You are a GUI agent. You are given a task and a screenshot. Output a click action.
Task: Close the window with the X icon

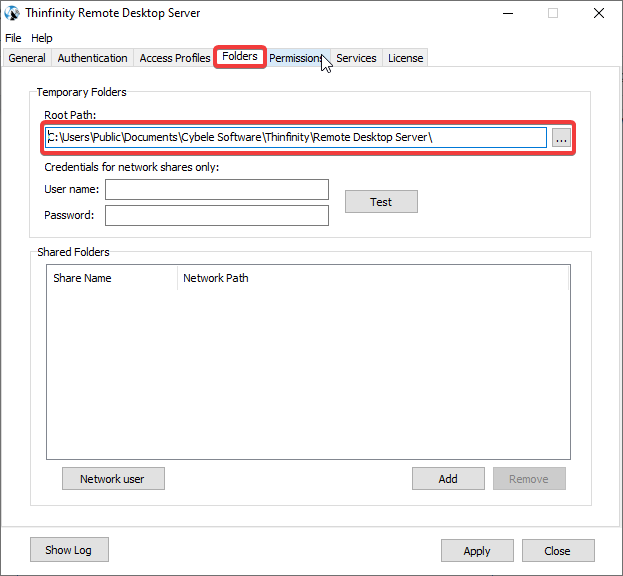tap(599, 13)
